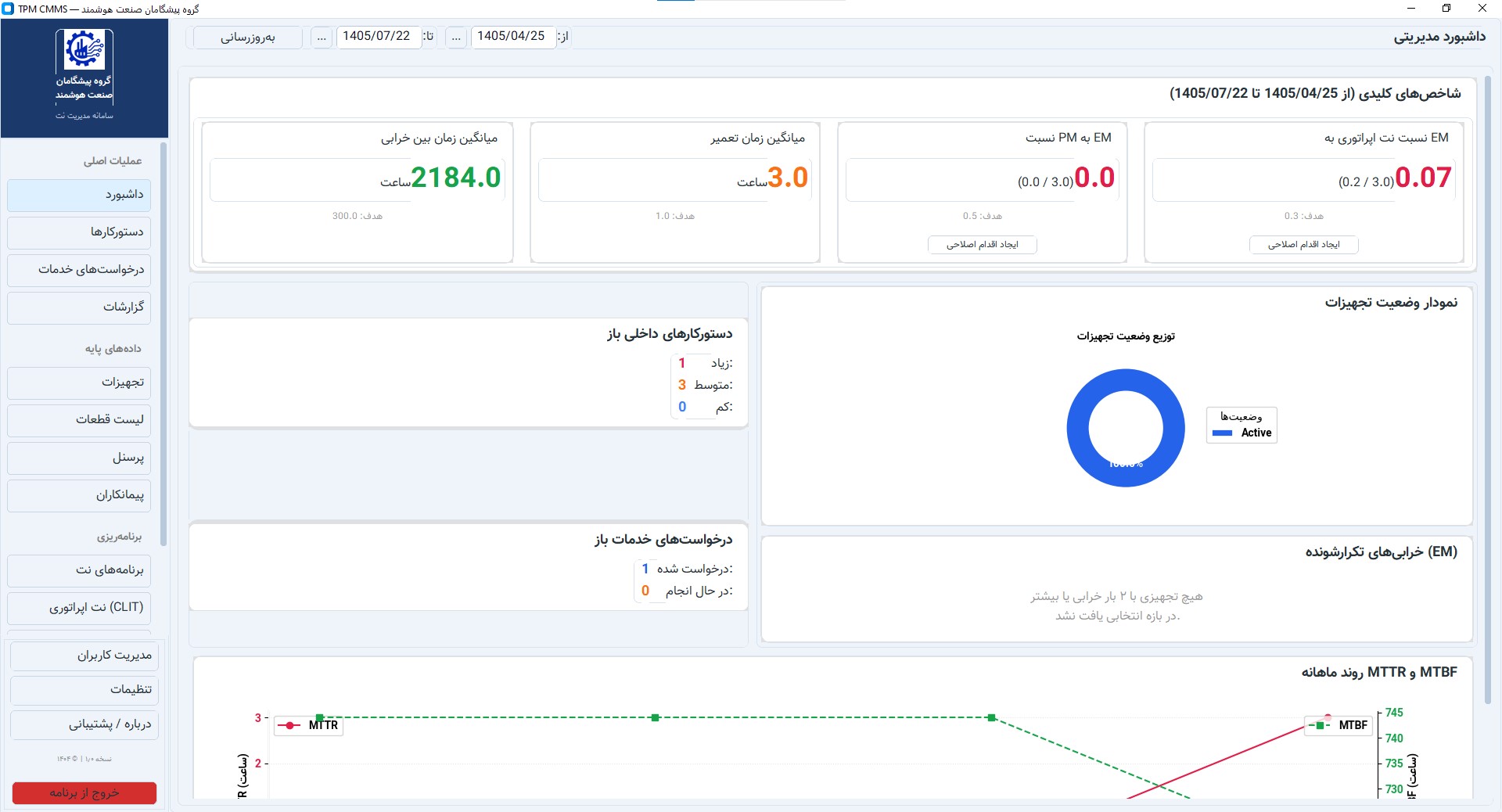Click the end date field 1405/07/22

[378, 37]
